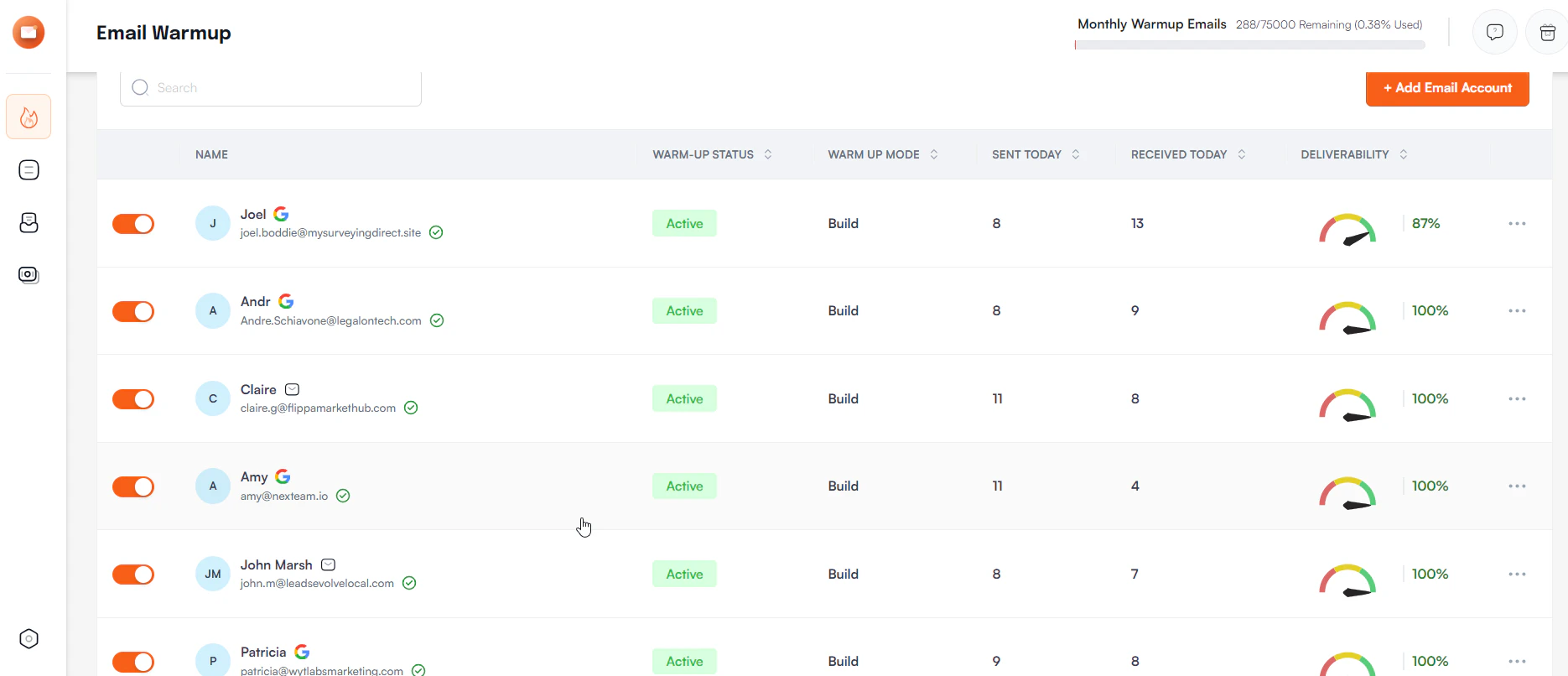Image resolution: width=1568 pixels, height=676 pixels.
Task: Click Add Email Account button
Action: pos(1447,88)
